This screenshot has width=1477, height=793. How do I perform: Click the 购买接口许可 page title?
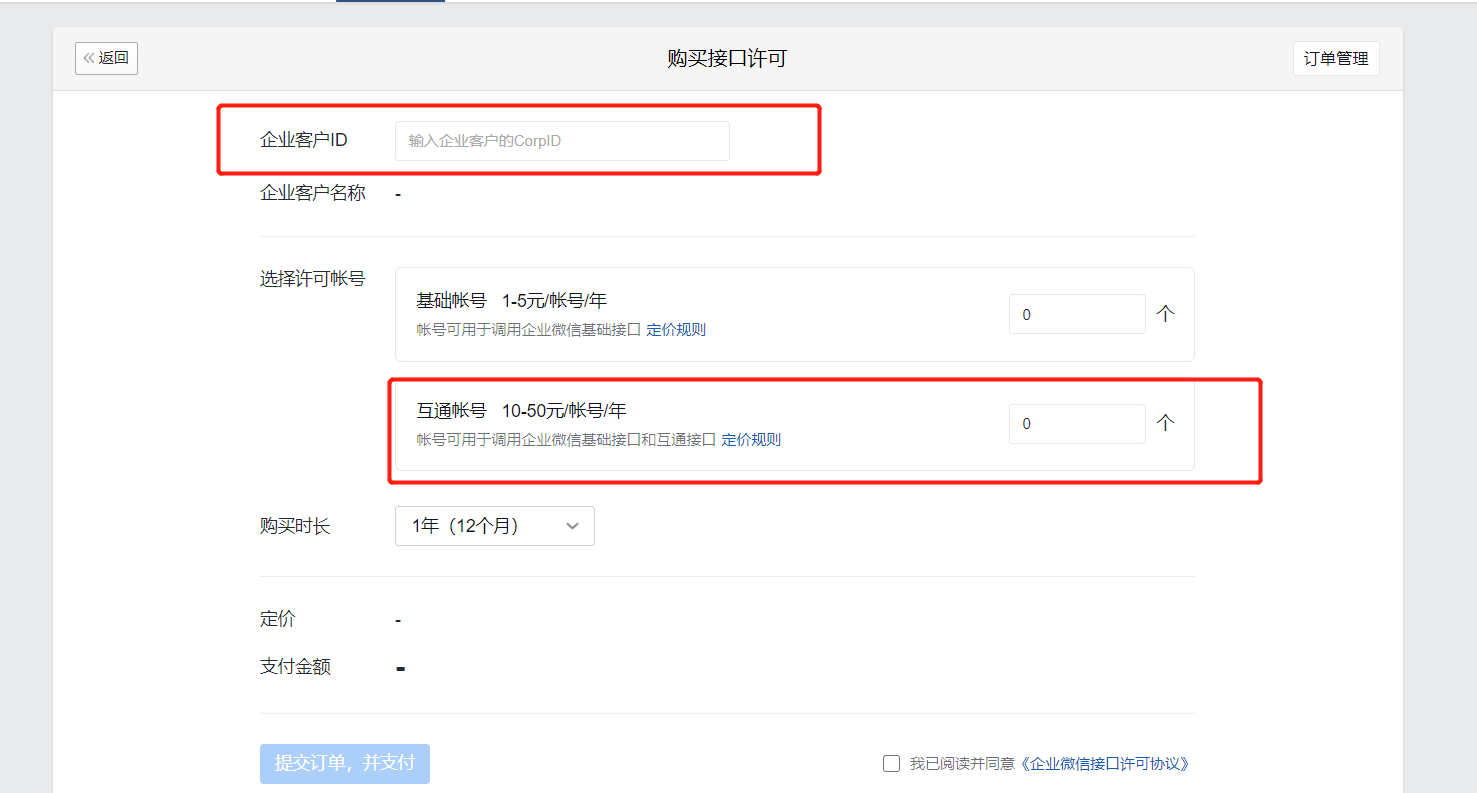(727, 59)
